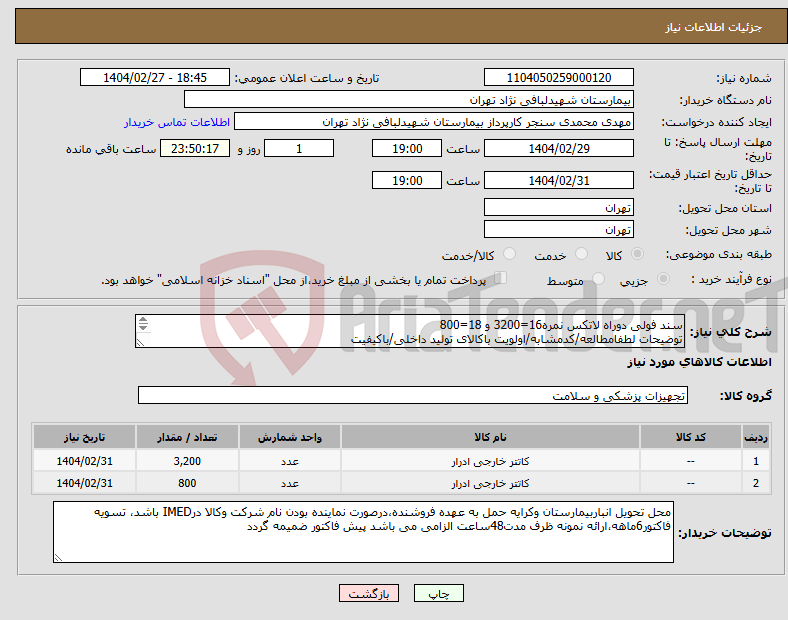Viewport: 788px width, 620px height.
Task: Click the بازگشت back button
Action: pyautogui.click(x=369, y=593)
